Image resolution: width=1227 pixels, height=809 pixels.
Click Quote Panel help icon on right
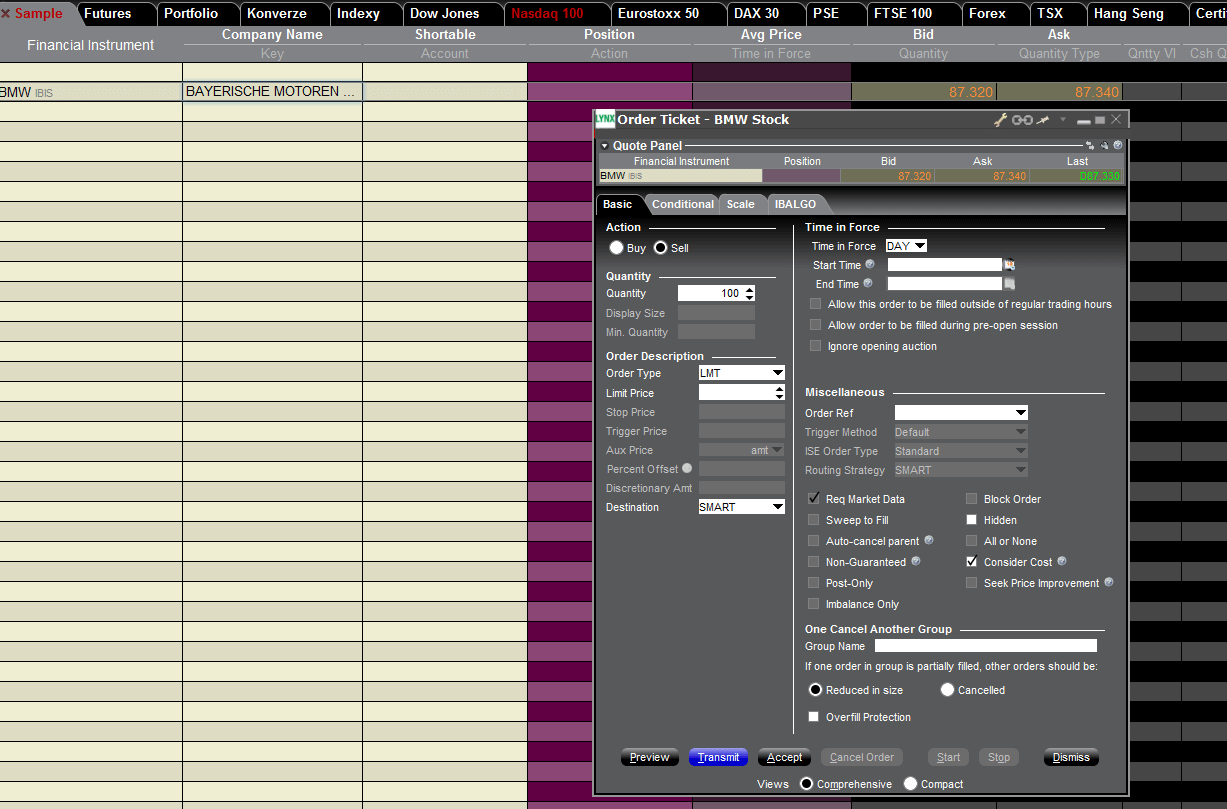pyautogui.click(x=1118, y=146)
